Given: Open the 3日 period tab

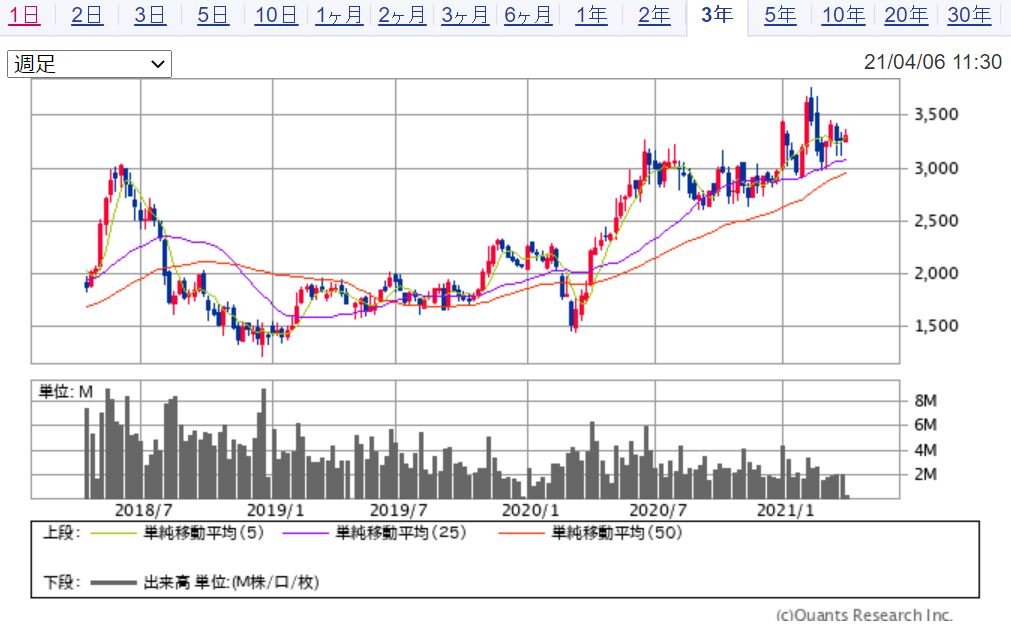Looking at the screenshot, I should [x=150, y=15].
